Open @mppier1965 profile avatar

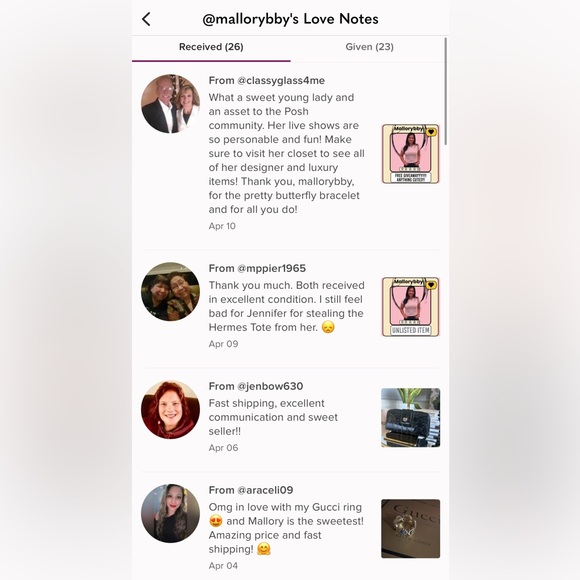[171, 291]
